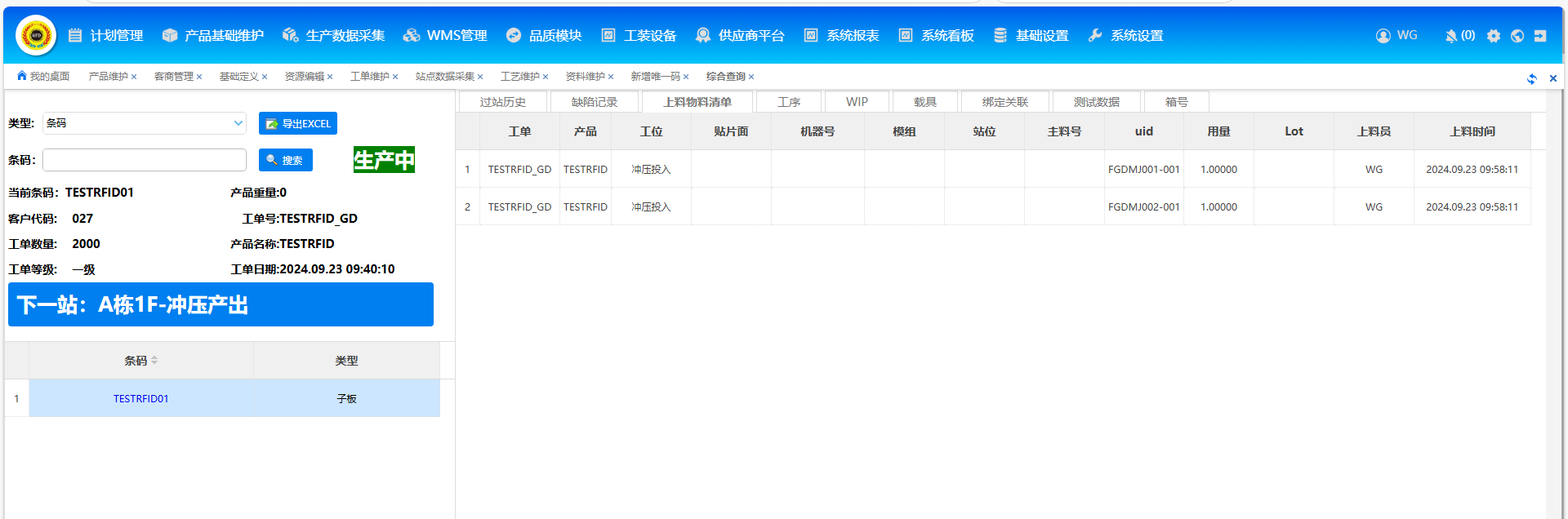Close the 站点数据采集 tab
Viewport: 1568px width, 519px height.
(x=480, y=78)
